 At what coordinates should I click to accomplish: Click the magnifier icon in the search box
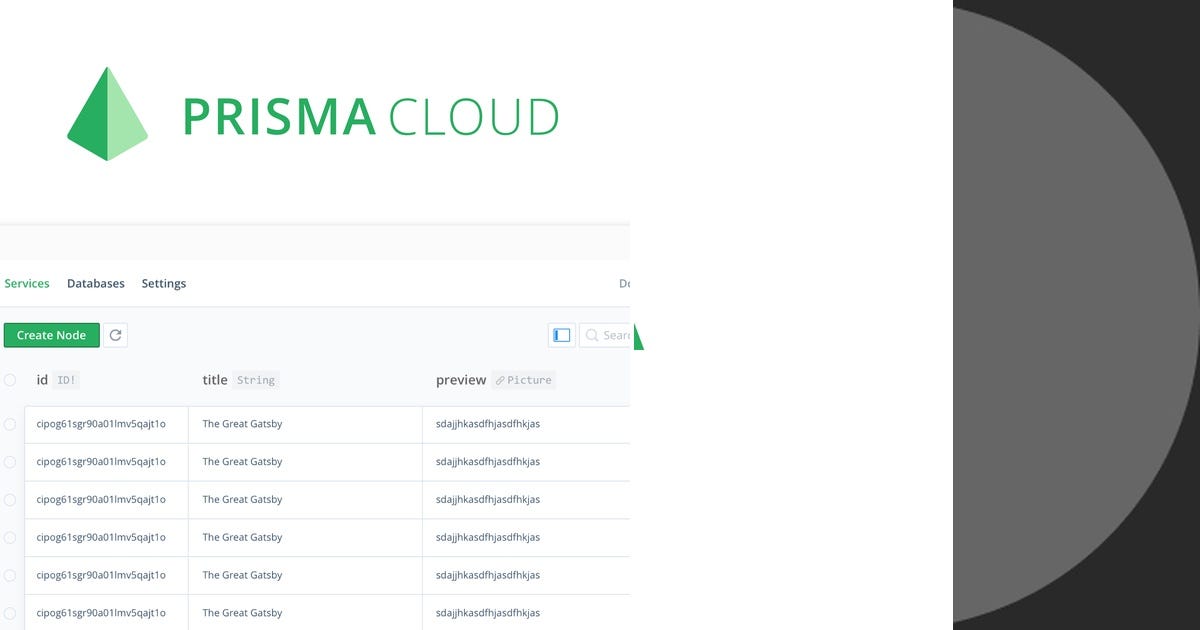593,335
